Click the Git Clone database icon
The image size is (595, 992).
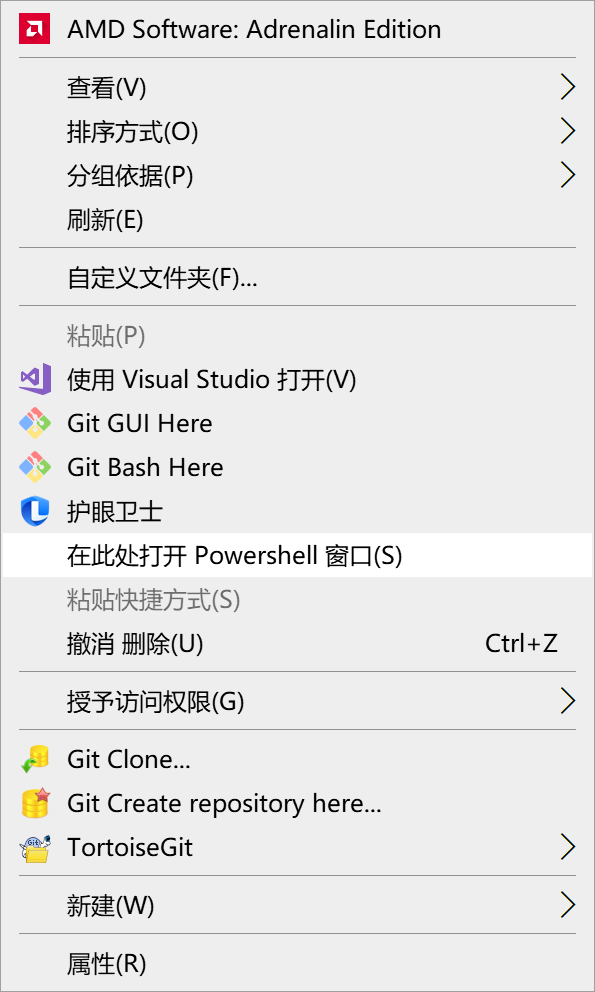(35, 759)
